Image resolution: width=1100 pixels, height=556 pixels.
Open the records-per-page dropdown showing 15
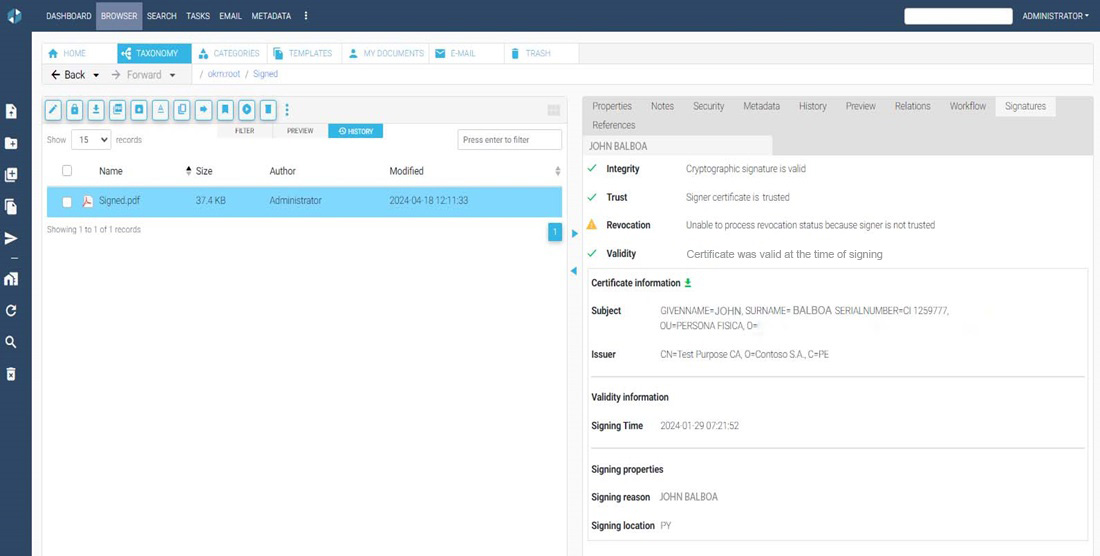[91, 140]
